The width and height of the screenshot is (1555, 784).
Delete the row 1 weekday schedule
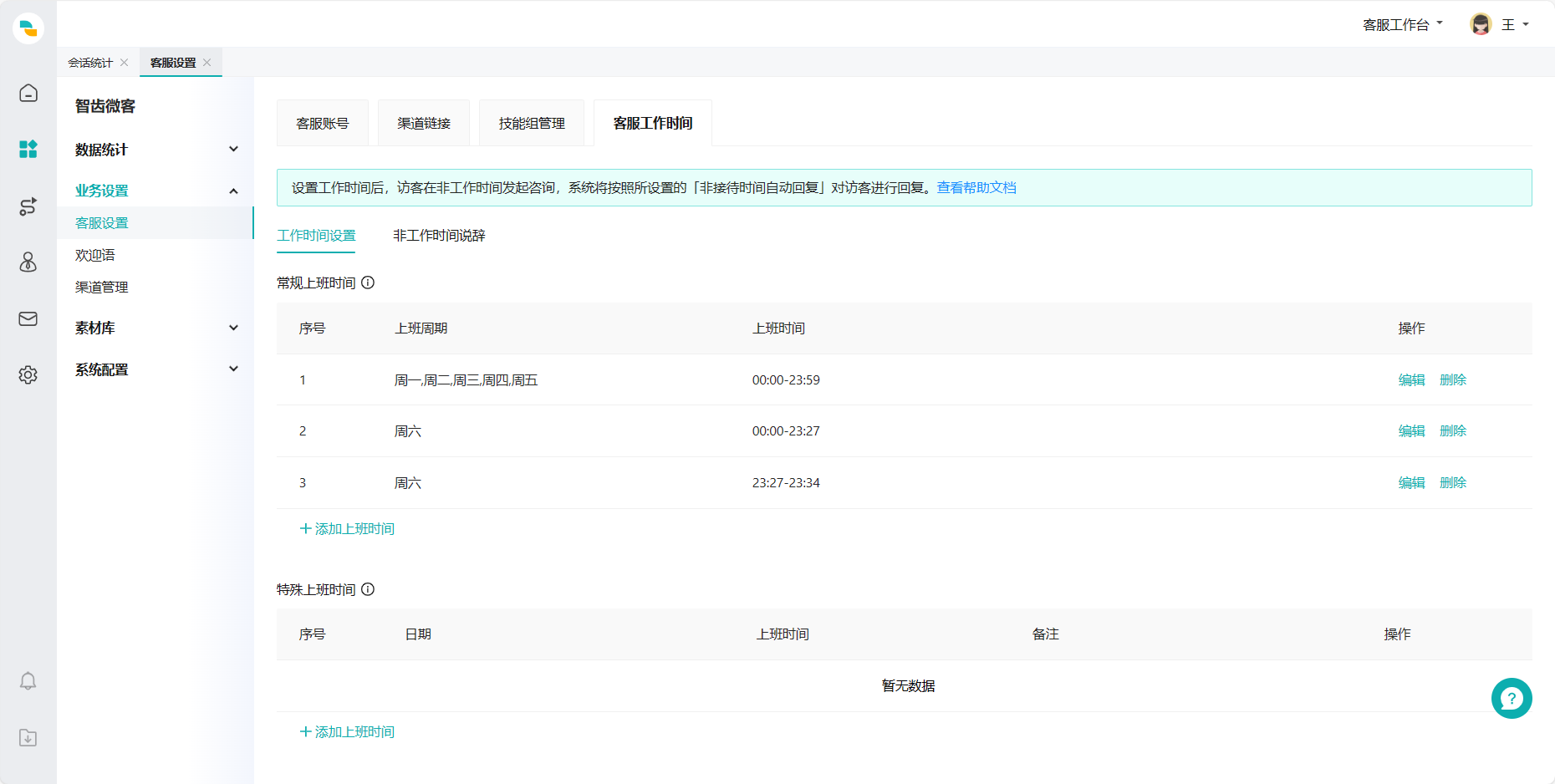[x=1453, y=379]
